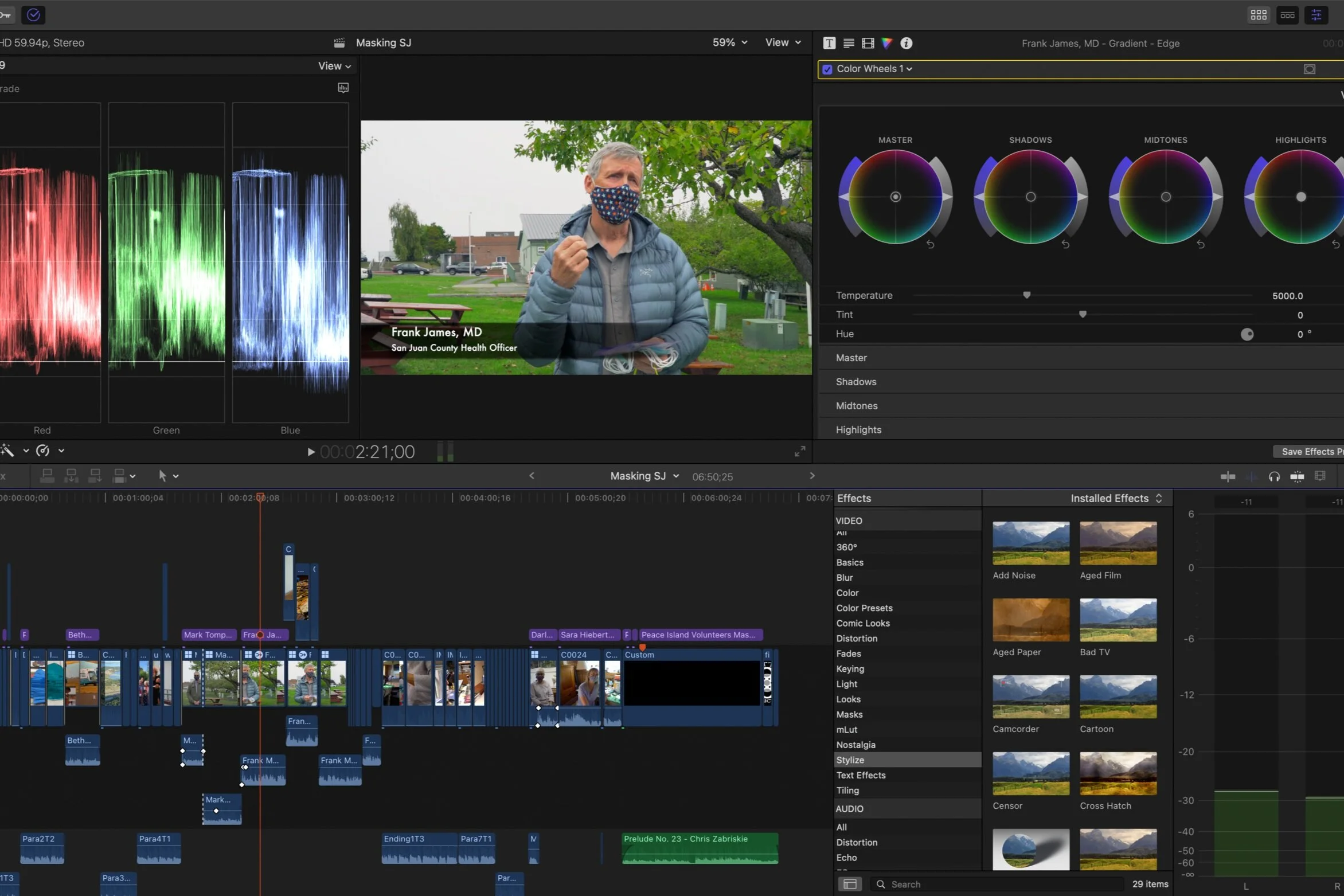
Task: Toggle the snapping icon in timeline toolbar
Action: tap(1297, 476)
